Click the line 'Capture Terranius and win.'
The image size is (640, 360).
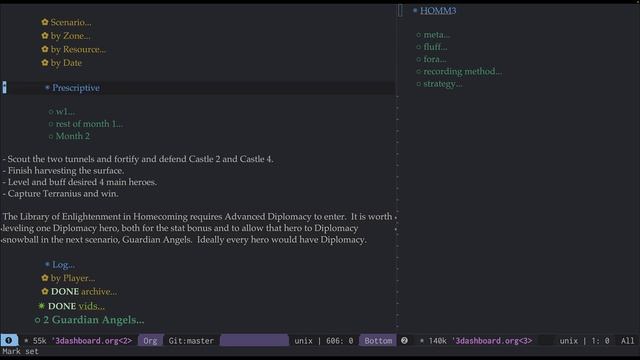coord(60,193)
